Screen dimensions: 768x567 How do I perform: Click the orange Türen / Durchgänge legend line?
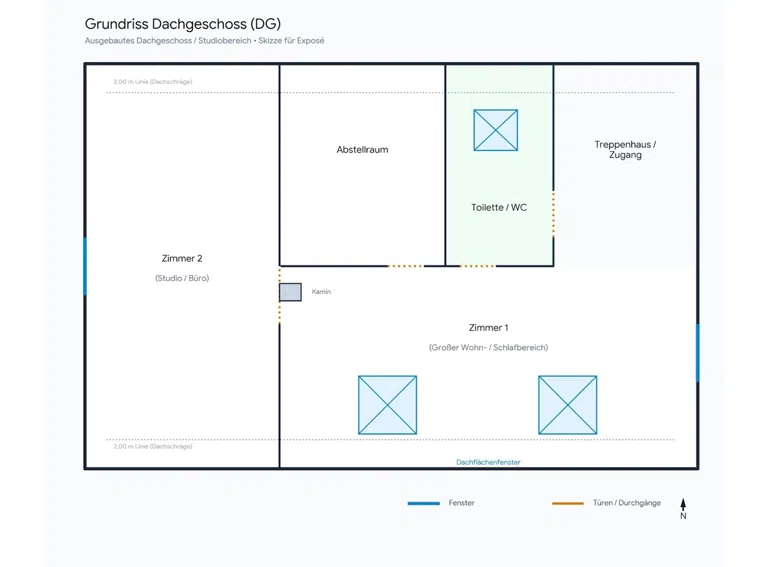568,503
